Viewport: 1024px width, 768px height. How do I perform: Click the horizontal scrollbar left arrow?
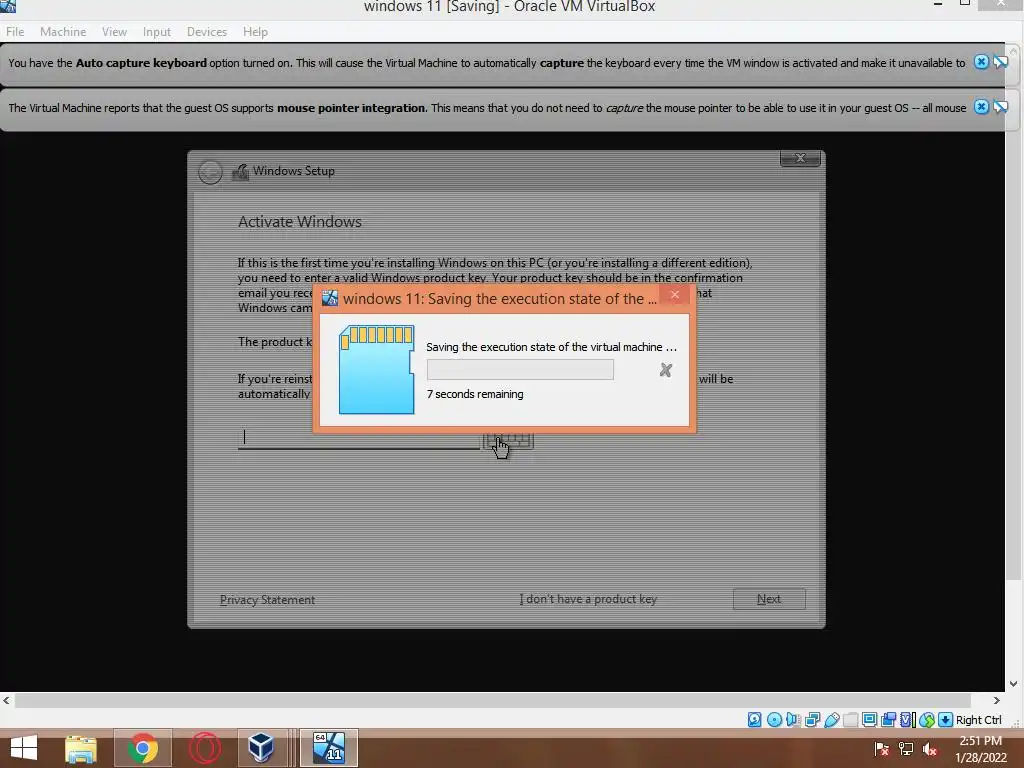pos(6,700)
